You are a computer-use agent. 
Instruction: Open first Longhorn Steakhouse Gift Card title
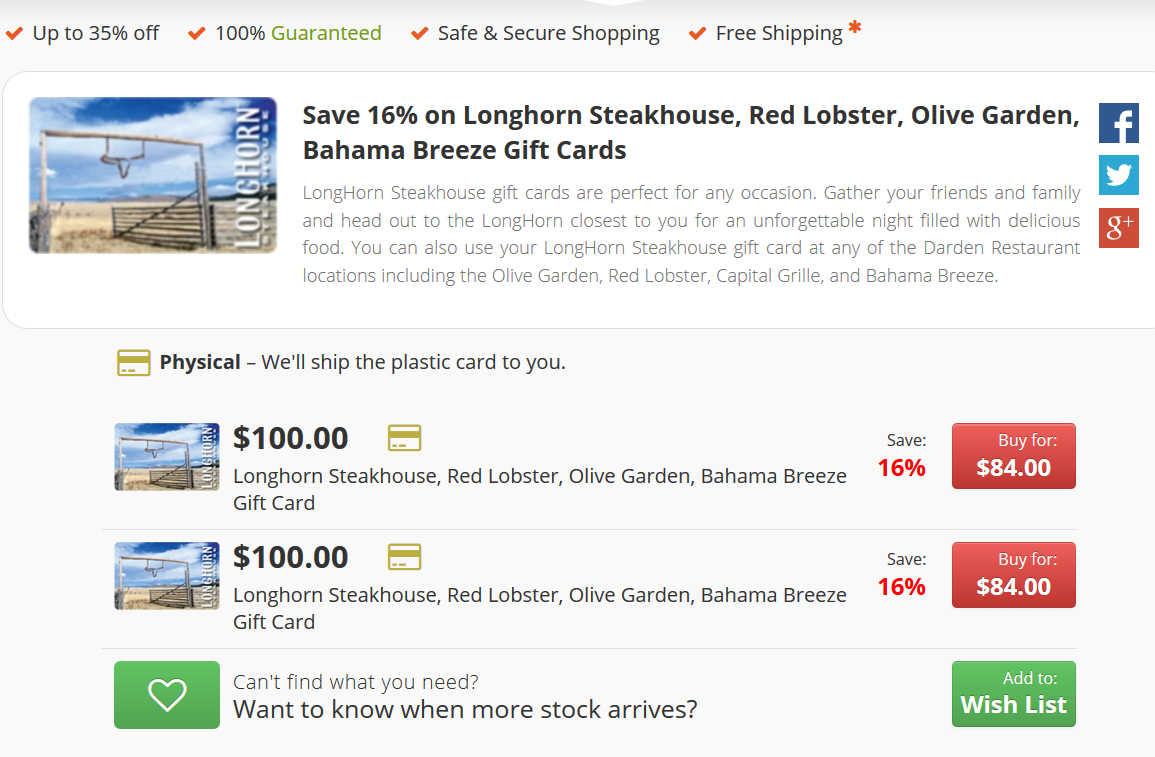[x=539, y=477]
